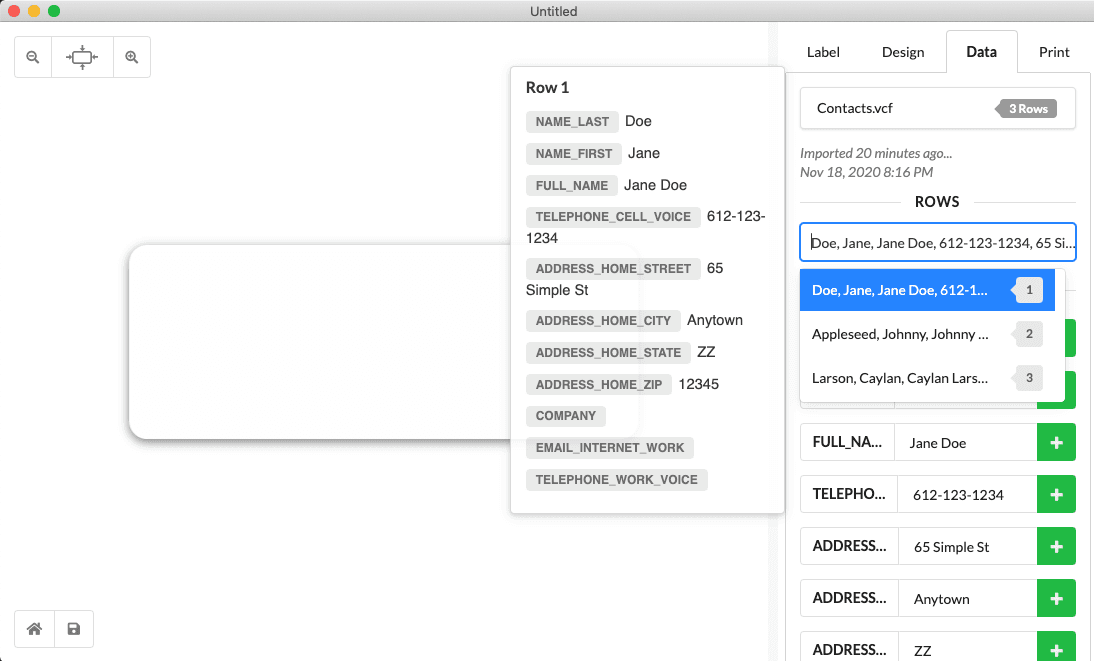1094x661 pixels.
Task: Save the label using the save icon
Action: [x=73, y=628]
